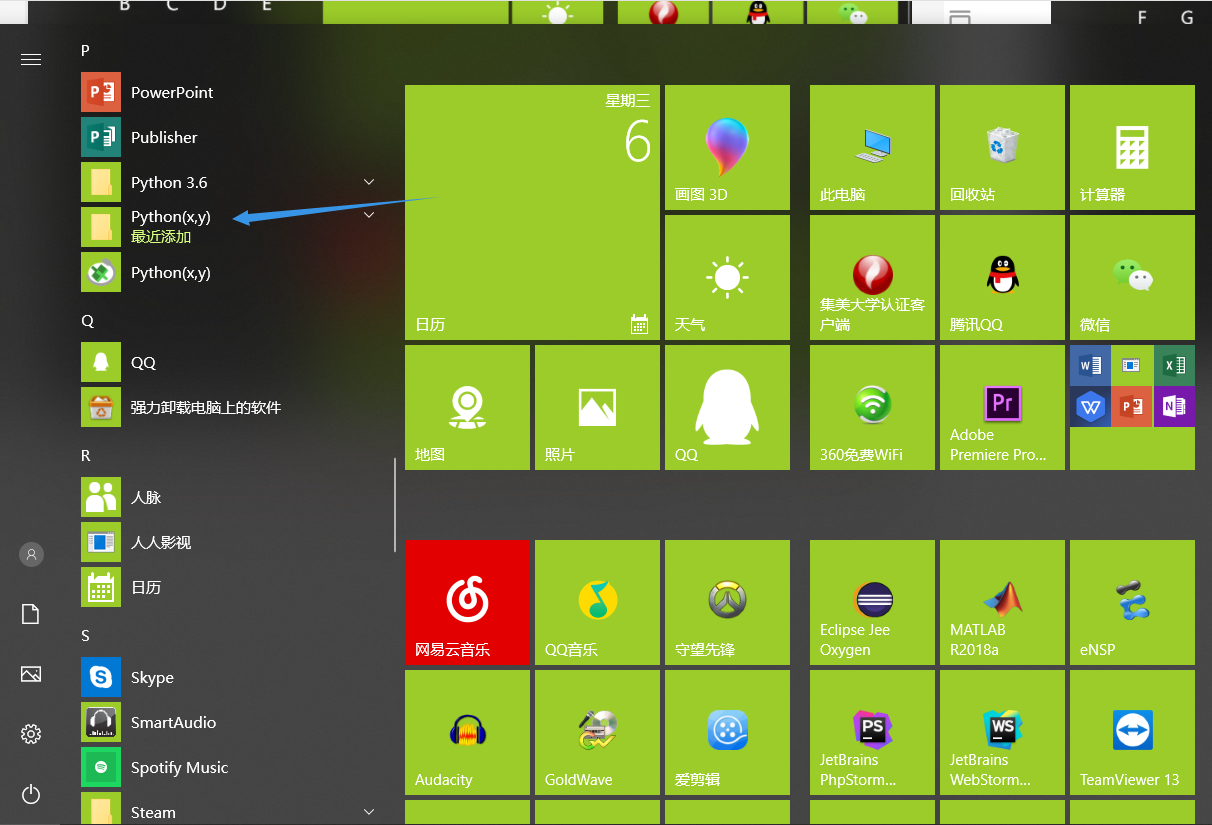Open the 计算器 tile
This screenshot has height=825, width=1212.
[x=1132, y=147]
